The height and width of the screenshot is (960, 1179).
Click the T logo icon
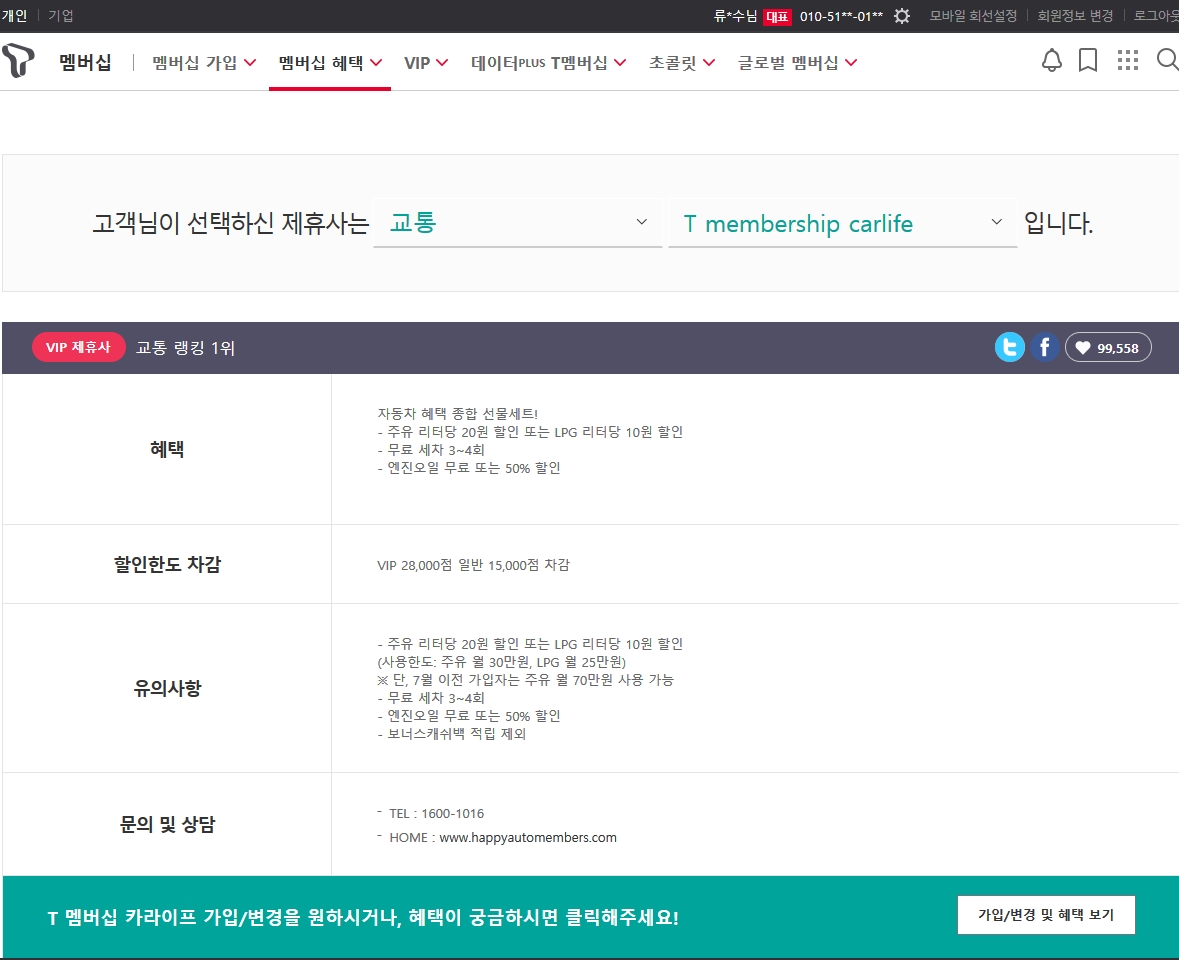click(x=18, y=61)
